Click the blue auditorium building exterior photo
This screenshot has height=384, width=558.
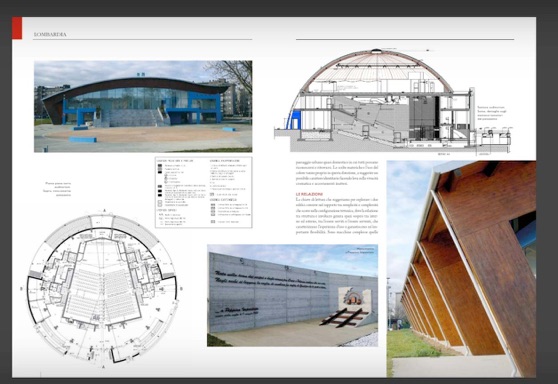point(143,106)
